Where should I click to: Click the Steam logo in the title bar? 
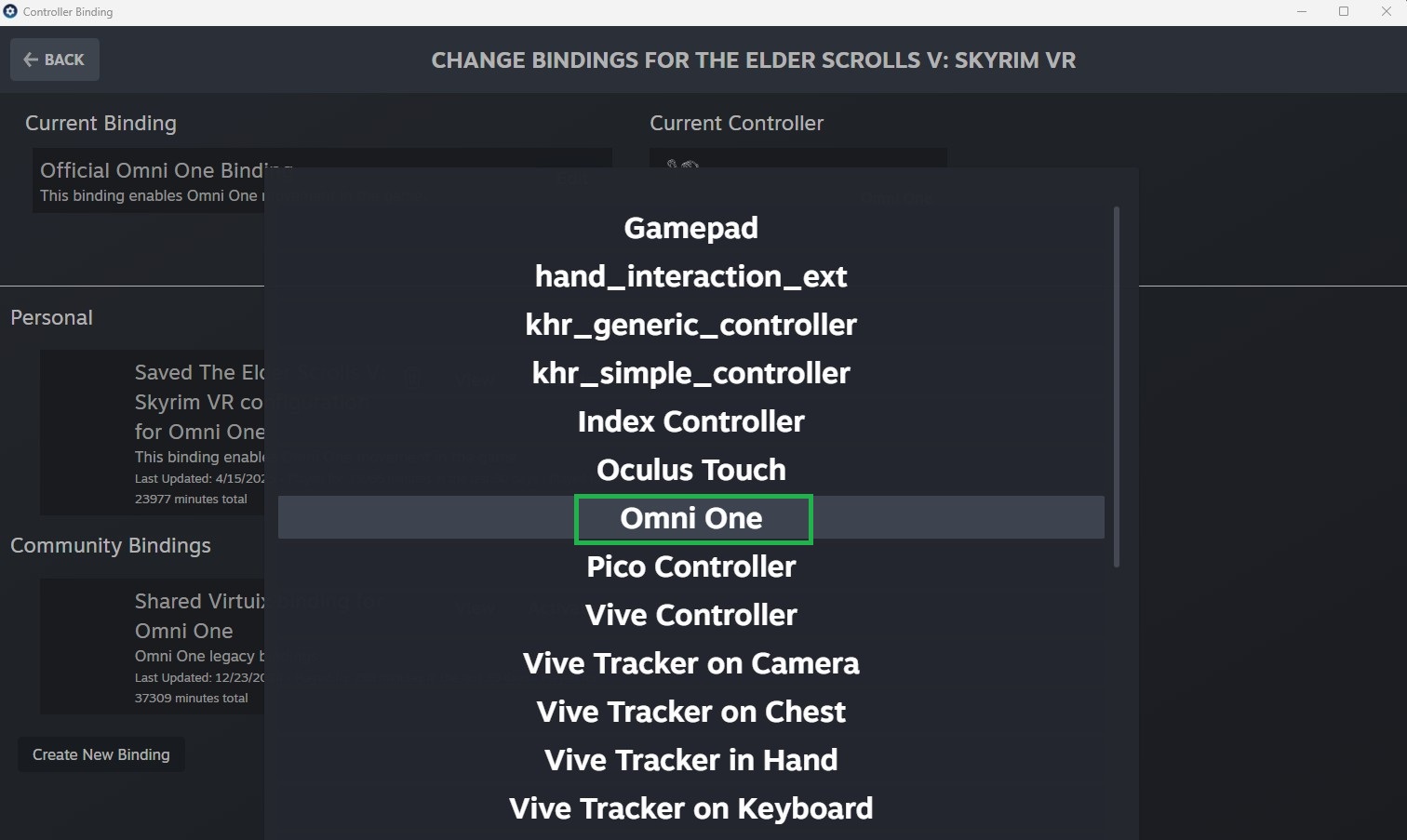point(12,12)
